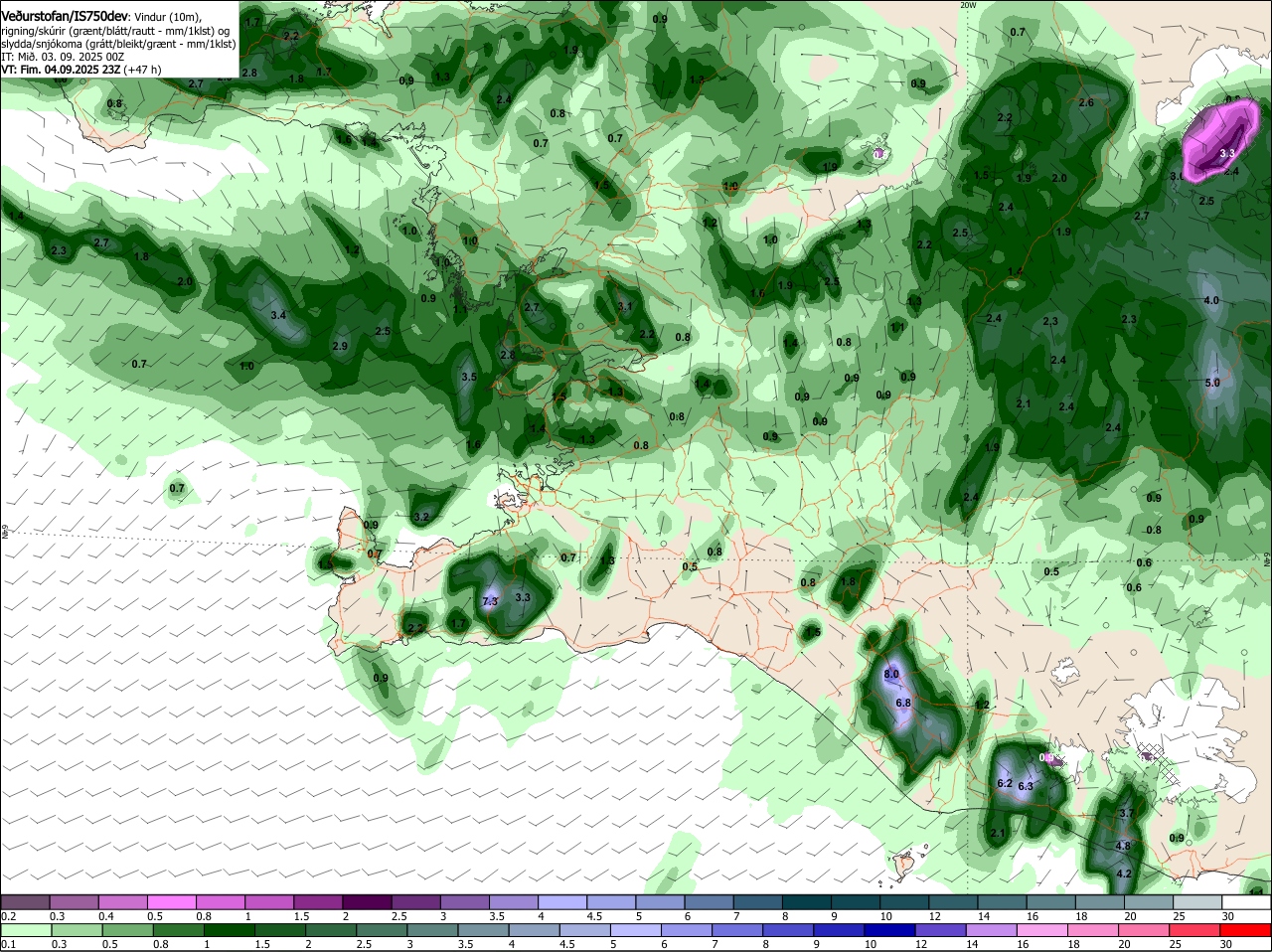Click the 3.7 rainfall value
The height and width of the screenshot is (952, 1272).
[1126, 813]
